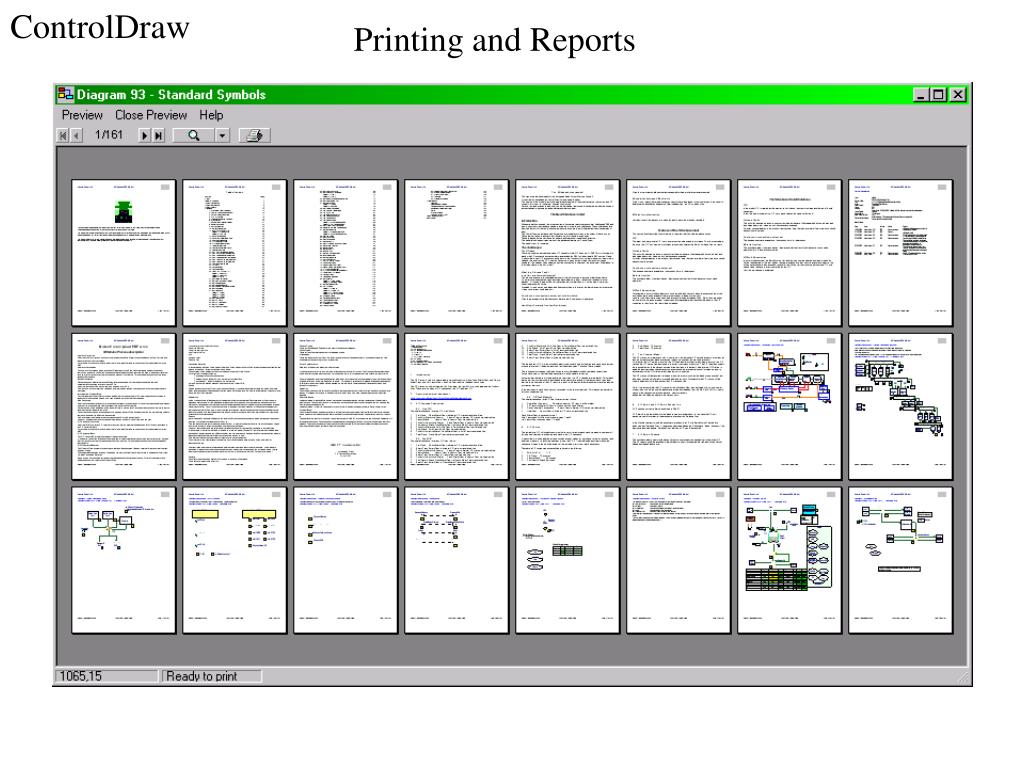The image size is (1024, 768).
Task: Select page 1 thumbnail with the green logo
Action: 123,253
